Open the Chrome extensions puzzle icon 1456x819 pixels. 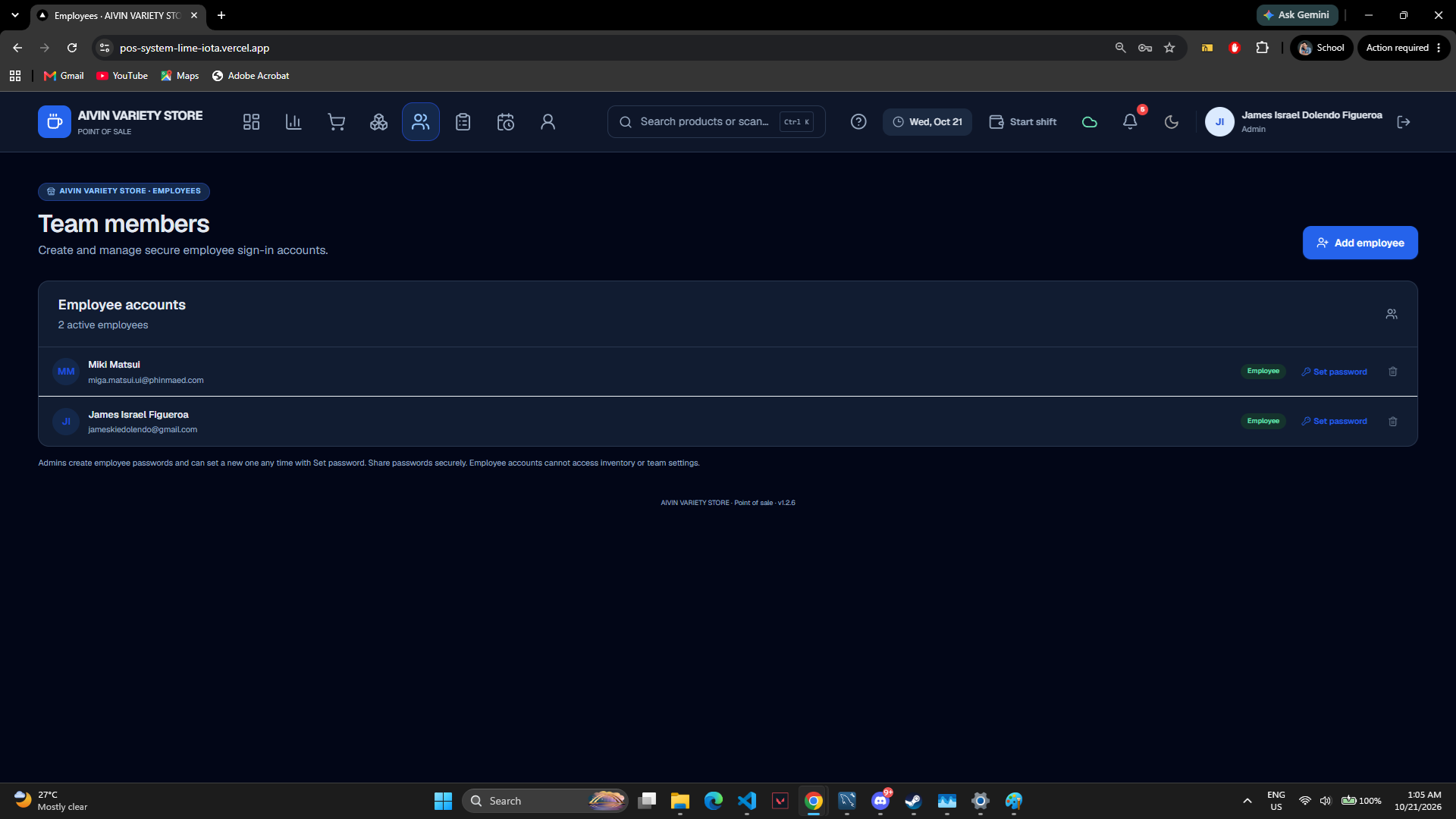[1262, 48]
